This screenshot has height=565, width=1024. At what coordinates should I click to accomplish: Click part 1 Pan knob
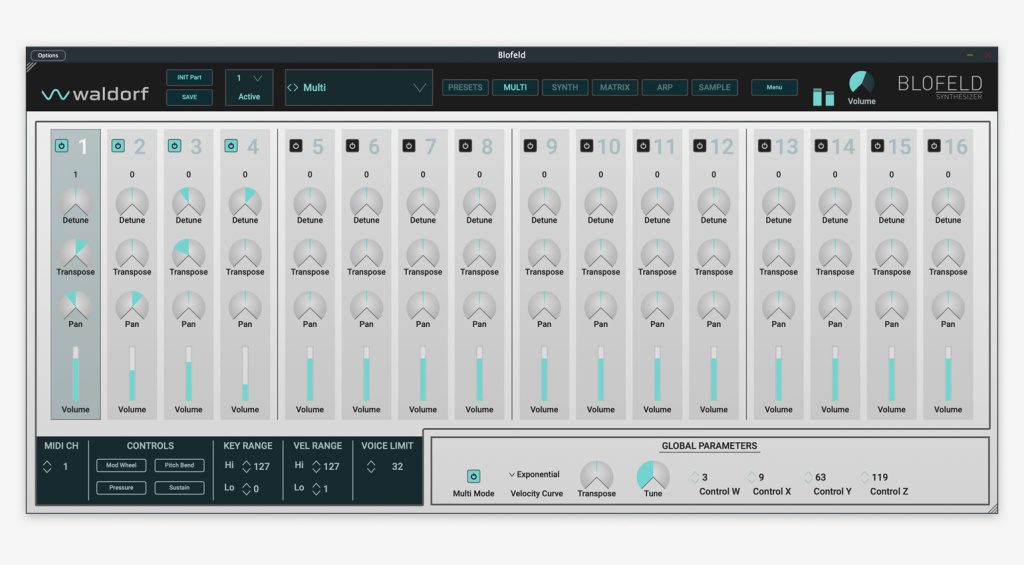point(76,305)
